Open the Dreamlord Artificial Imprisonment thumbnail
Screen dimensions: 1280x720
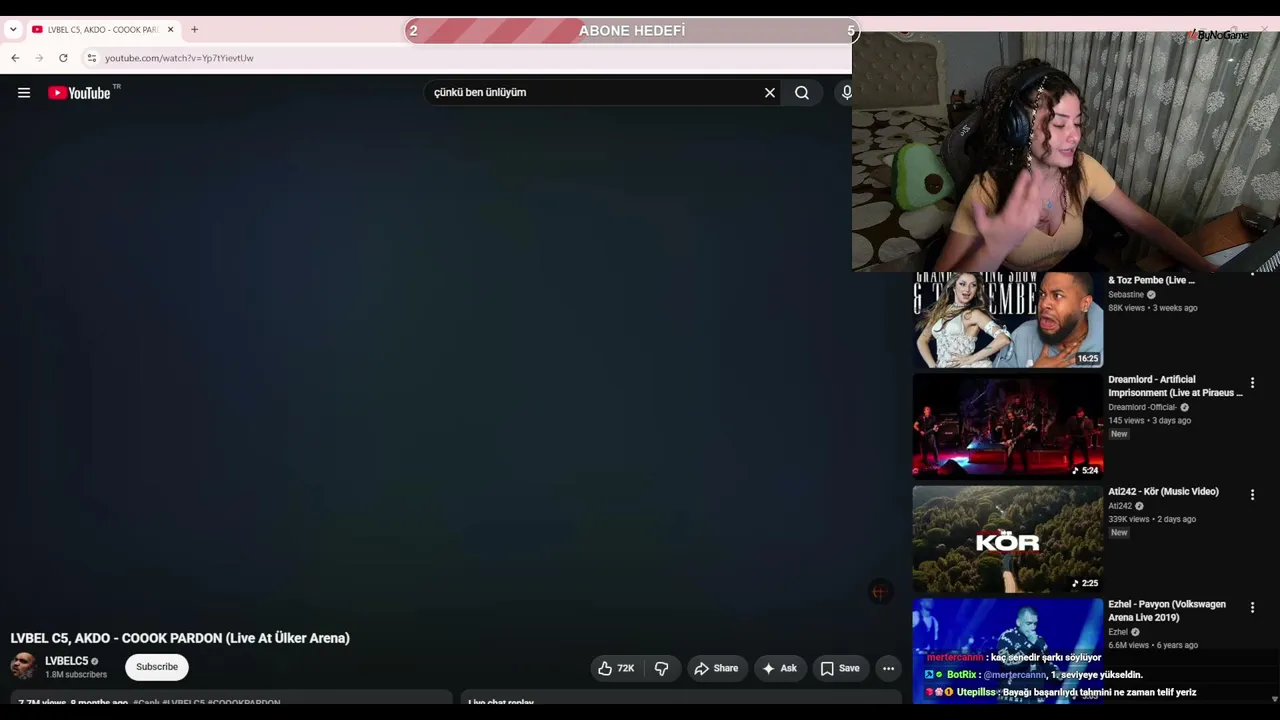[1007, 427]
